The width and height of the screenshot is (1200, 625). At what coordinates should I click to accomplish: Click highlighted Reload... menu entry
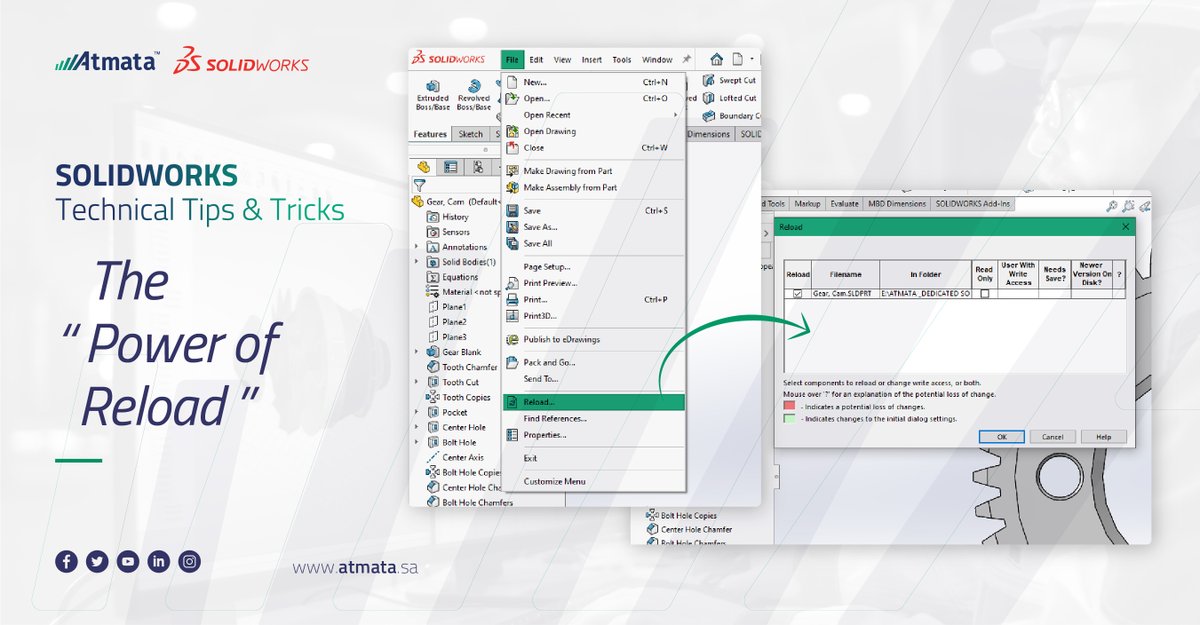pos(594,402)
